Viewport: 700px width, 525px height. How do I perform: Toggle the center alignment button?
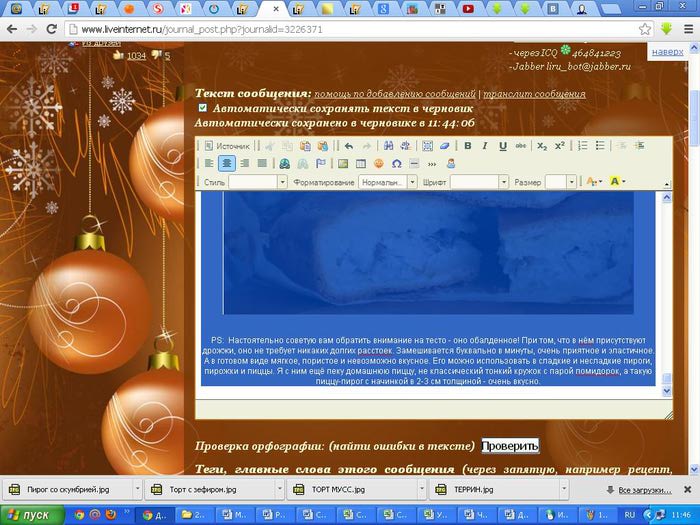tap(227, 164)
